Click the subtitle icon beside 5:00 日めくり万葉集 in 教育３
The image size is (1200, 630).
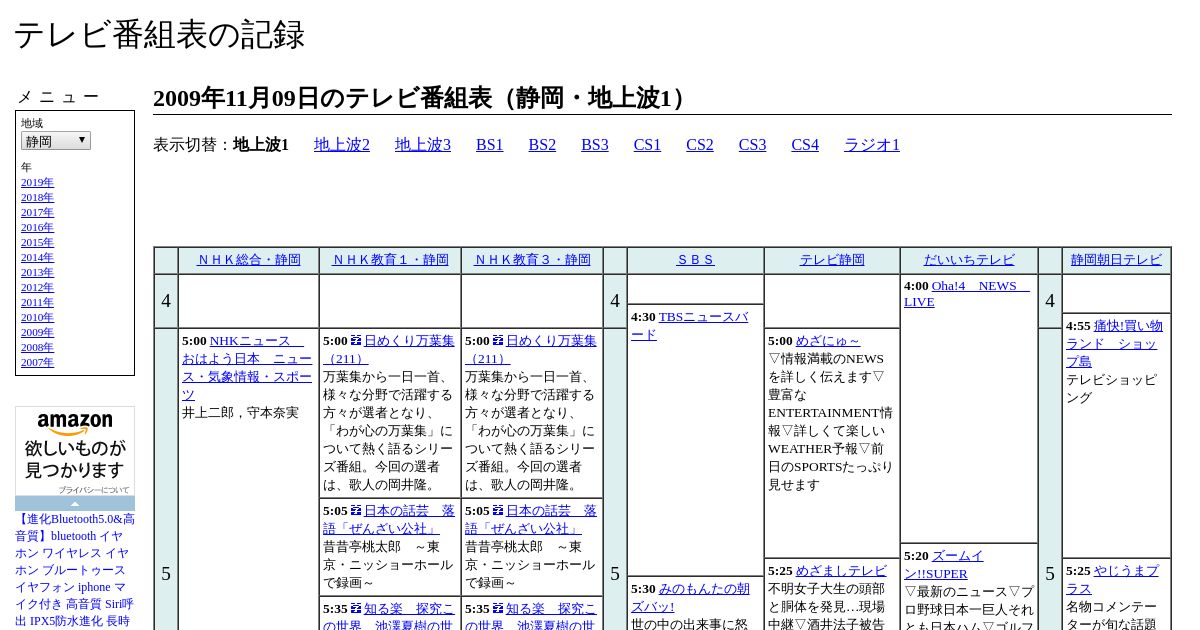498,341
